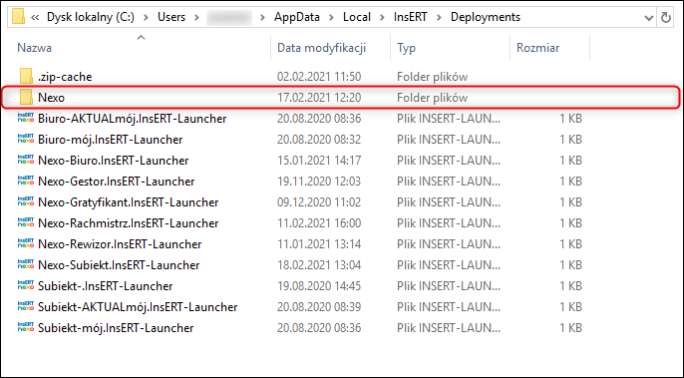684x378 pixels.
Task: Click Deployments in the breadcrumb path
Action: click(x=486, y=17)
